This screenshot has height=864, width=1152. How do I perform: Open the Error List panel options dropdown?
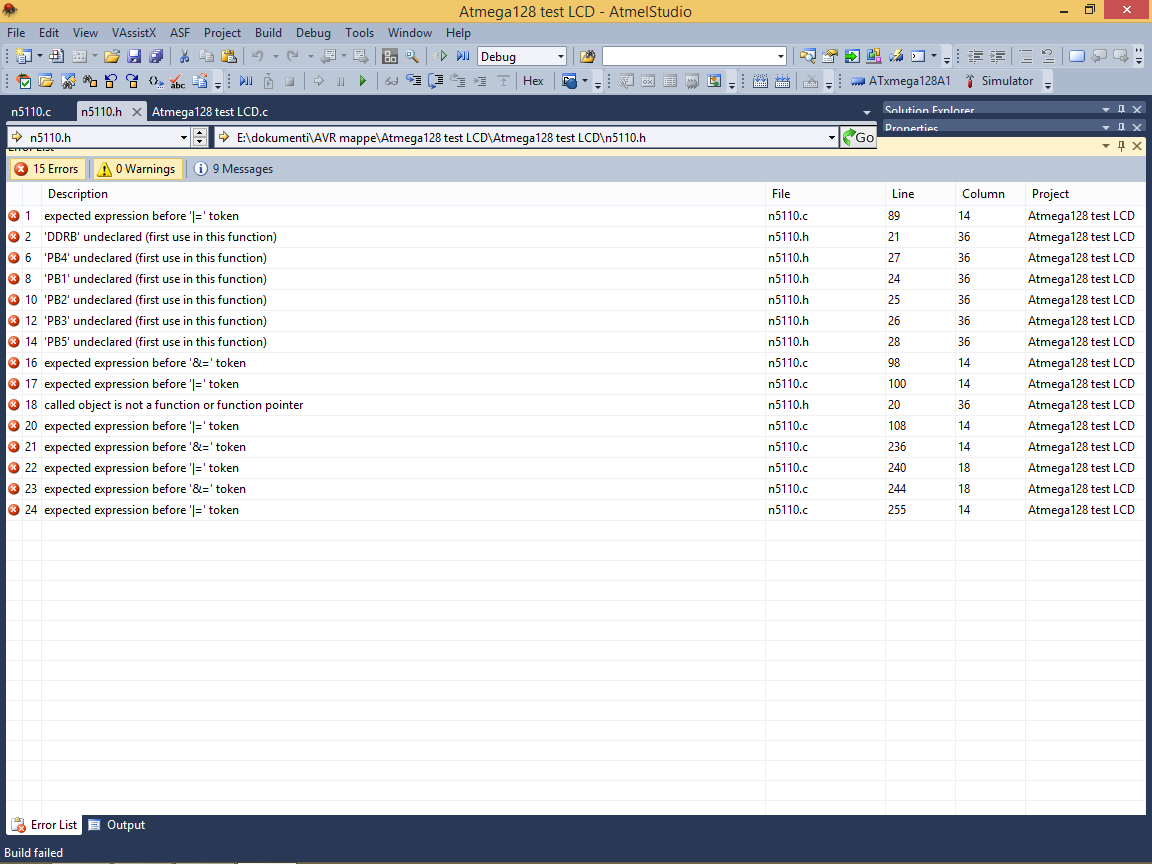coord(1106,146)
